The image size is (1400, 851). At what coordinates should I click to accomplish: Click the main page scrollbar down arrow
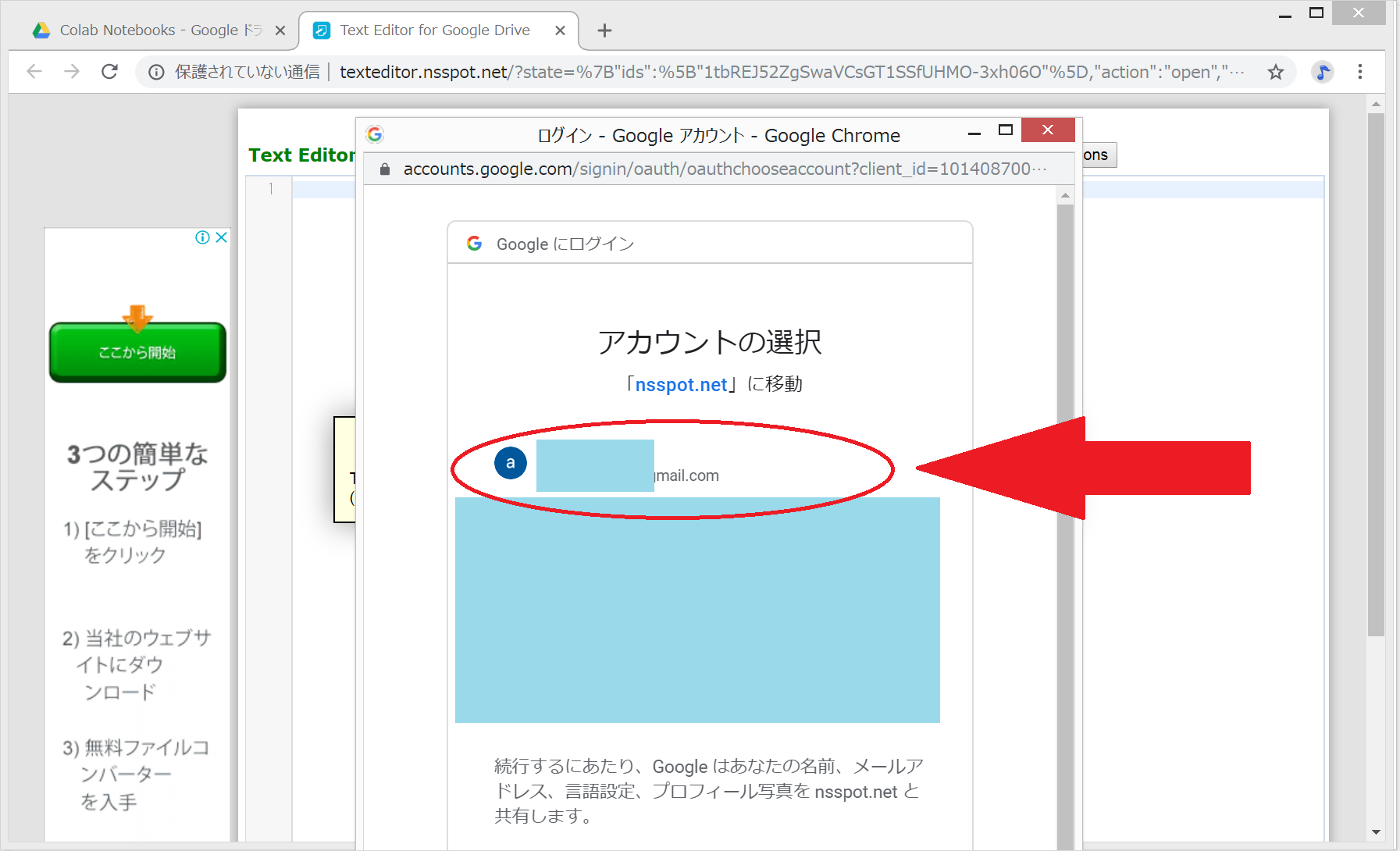1376,832
